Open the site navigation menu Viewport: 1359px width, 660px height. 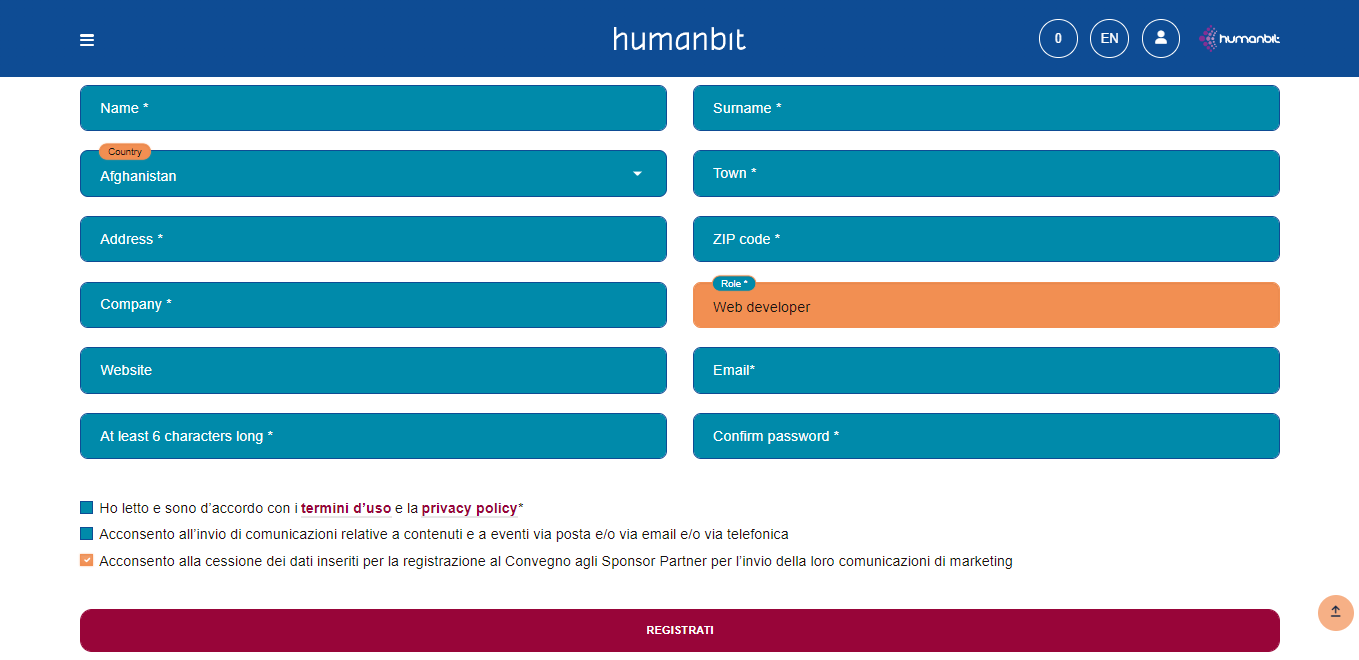pyautogui.click(x=87, y=39)
